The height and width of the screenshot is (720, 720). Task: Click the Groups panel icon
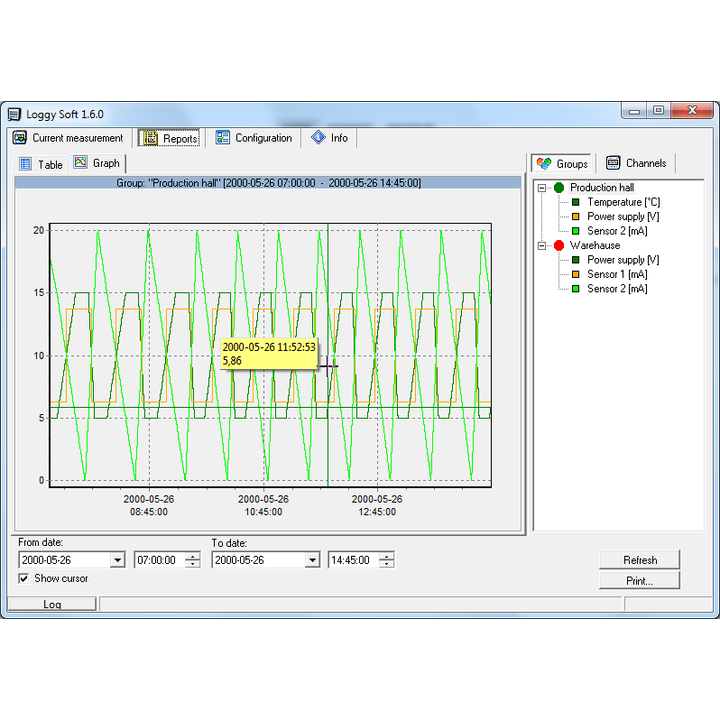[x=544, y=163]
